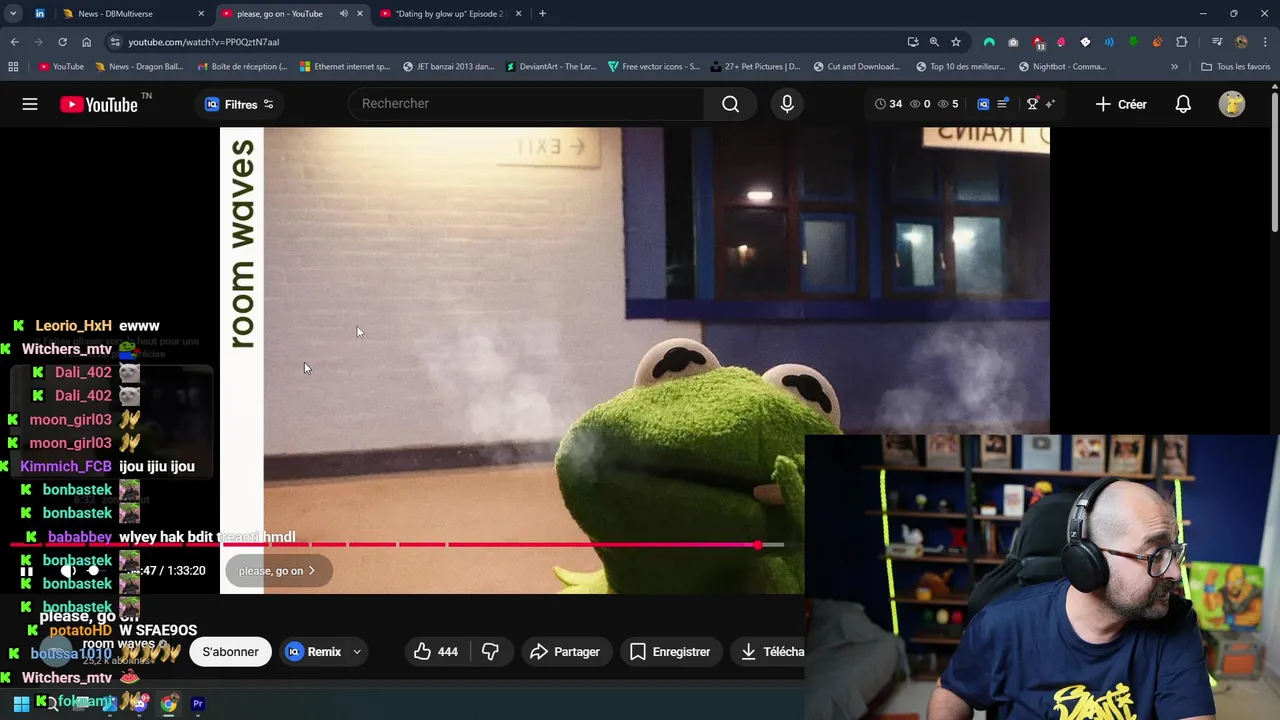Image resolution: width=1280 pixels, height=720 pixels.
Task: Open the media controls music icon
Action: click(x=1217, y=42)
